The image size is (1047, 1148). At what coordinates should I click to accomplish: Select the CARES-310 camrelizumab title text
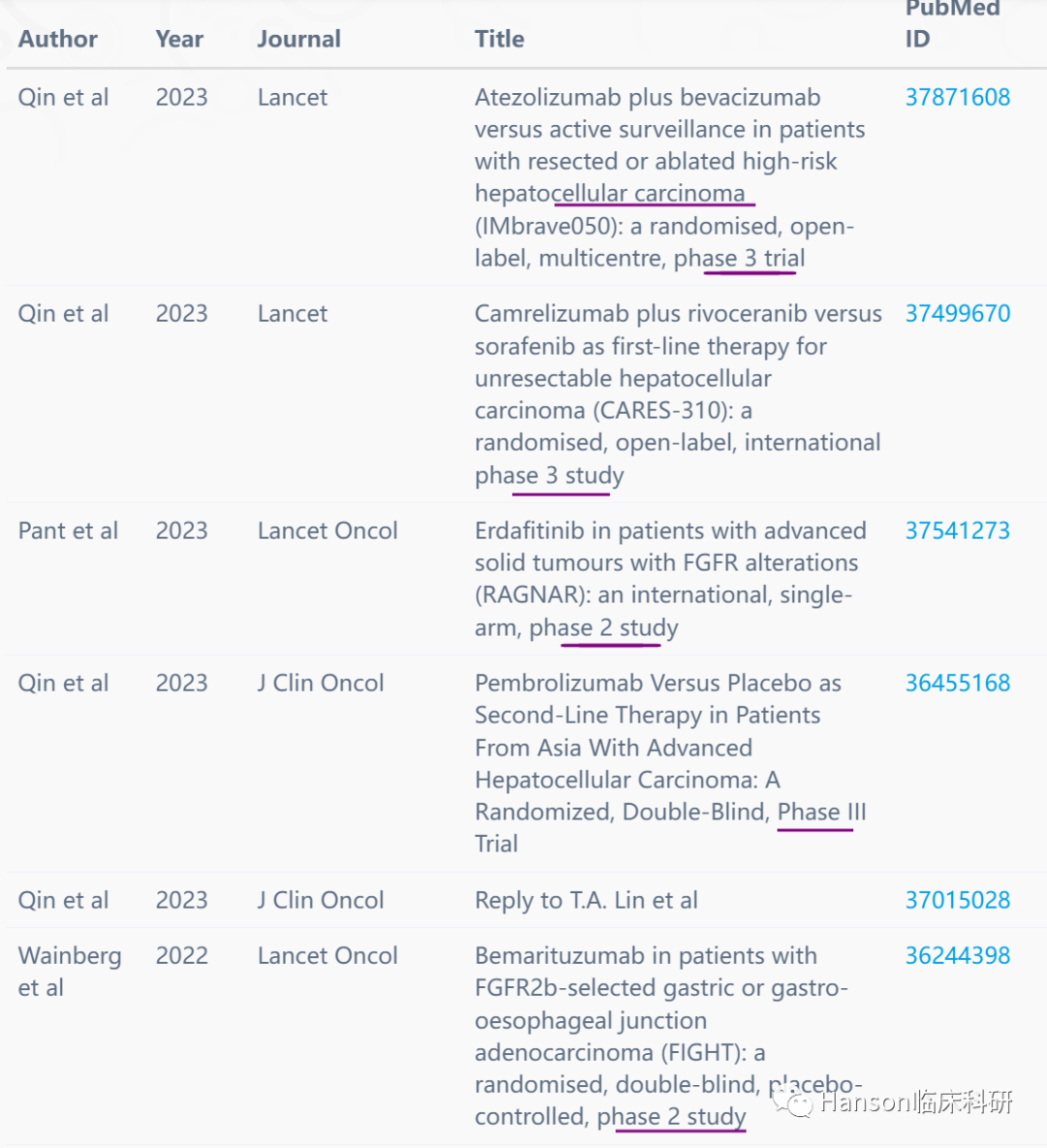click(678, 394)
